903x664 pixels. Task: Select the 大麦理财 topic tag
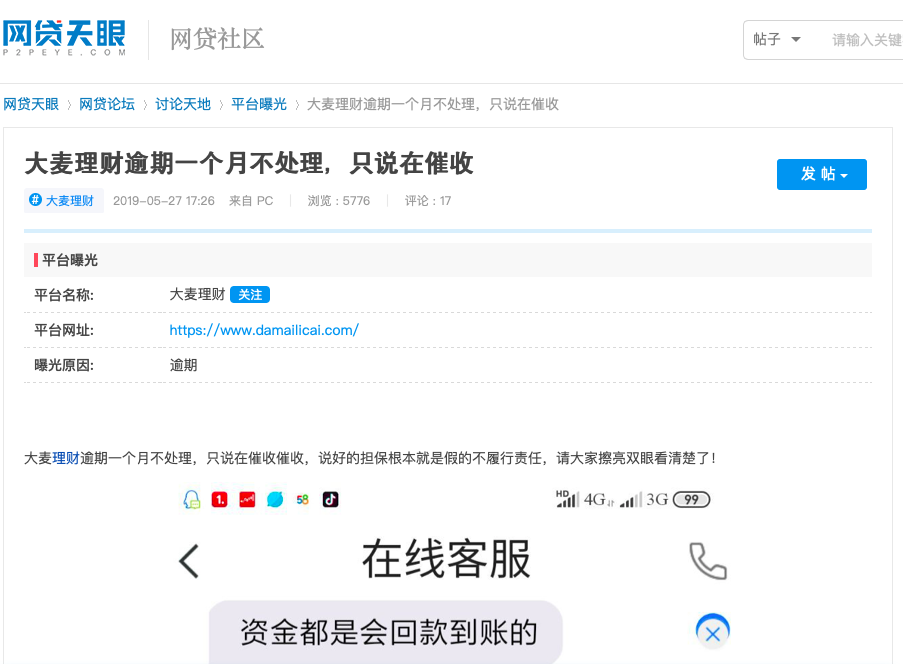(63, 200)
